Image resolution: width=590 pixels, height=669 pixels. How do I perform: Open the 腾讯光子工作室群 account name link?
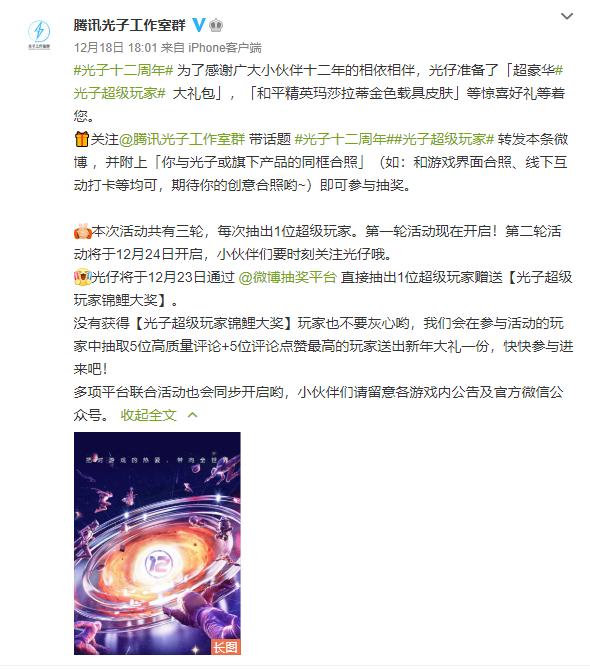(130, 25)
